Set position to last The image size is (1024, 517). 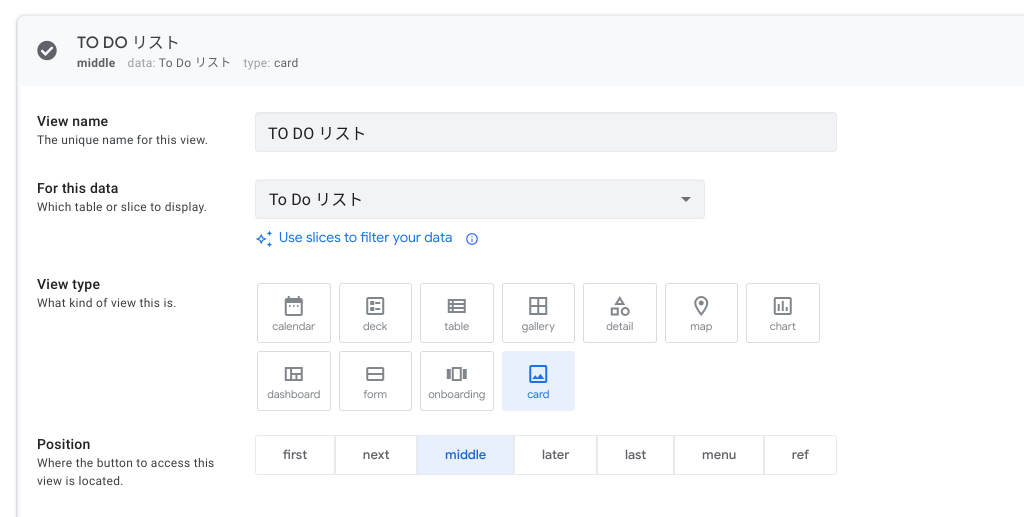point(635,455)
